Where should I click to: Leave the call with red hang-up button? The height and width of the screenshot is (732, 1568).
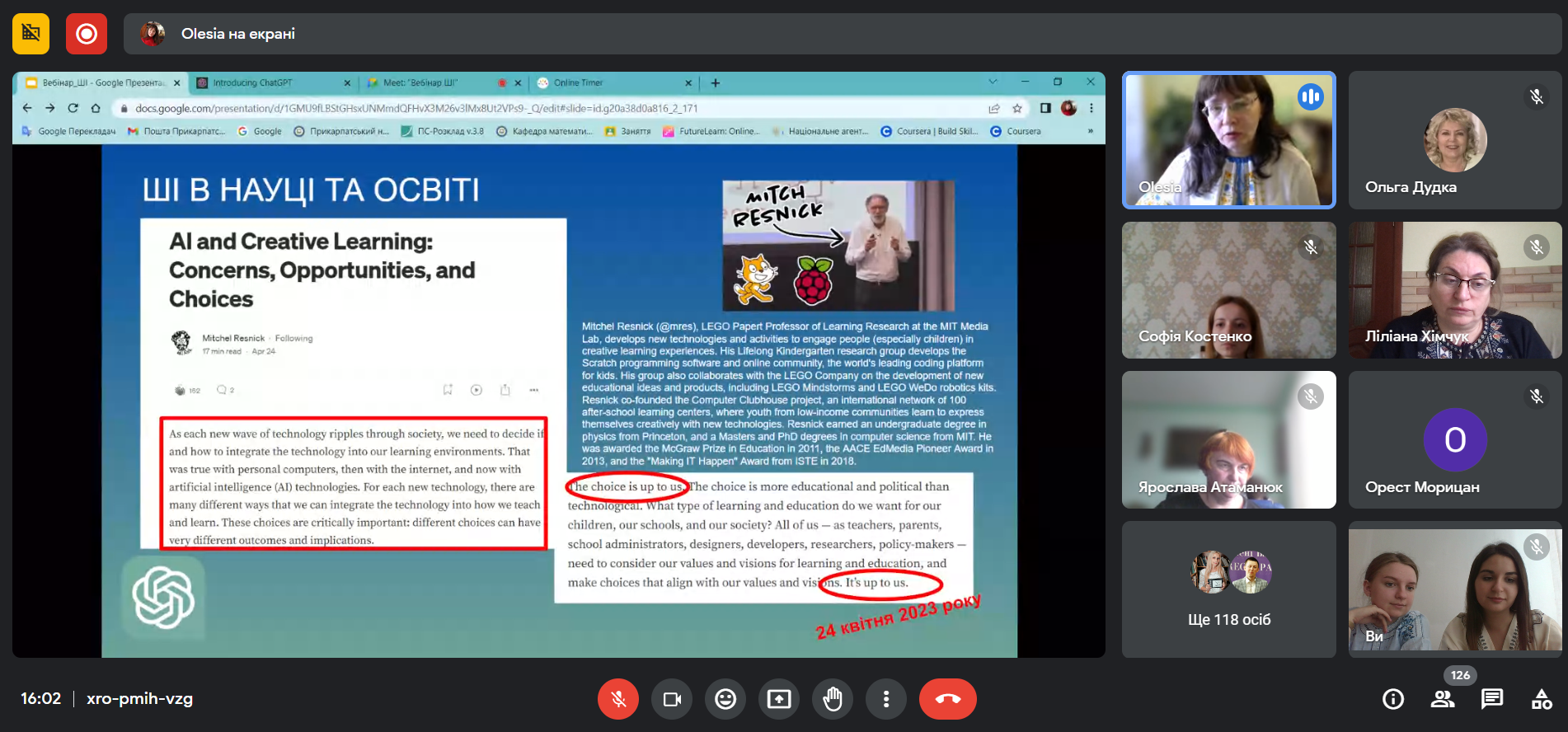947,699
